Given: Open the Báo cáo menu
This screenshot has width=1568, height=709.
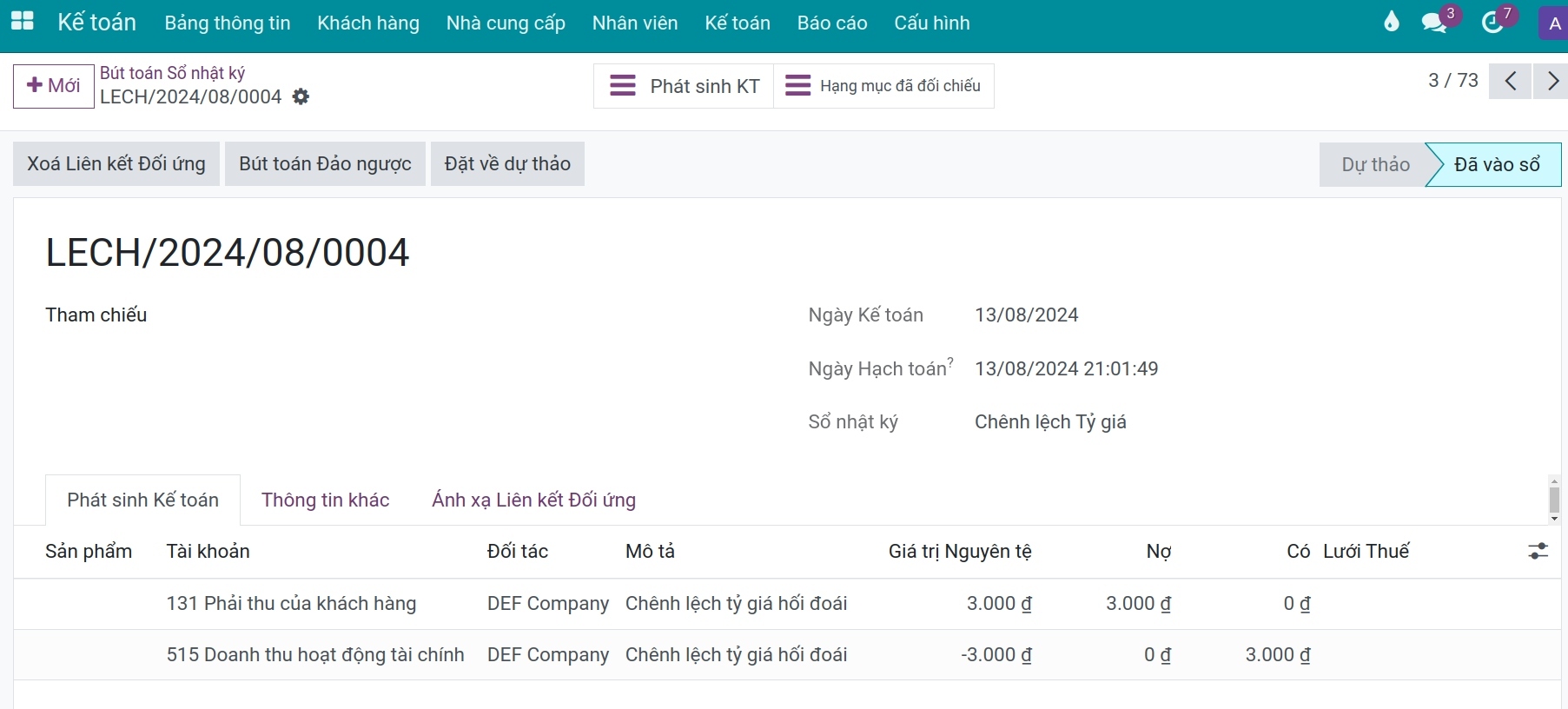Looking at the screenshot, I should point(832,23).
